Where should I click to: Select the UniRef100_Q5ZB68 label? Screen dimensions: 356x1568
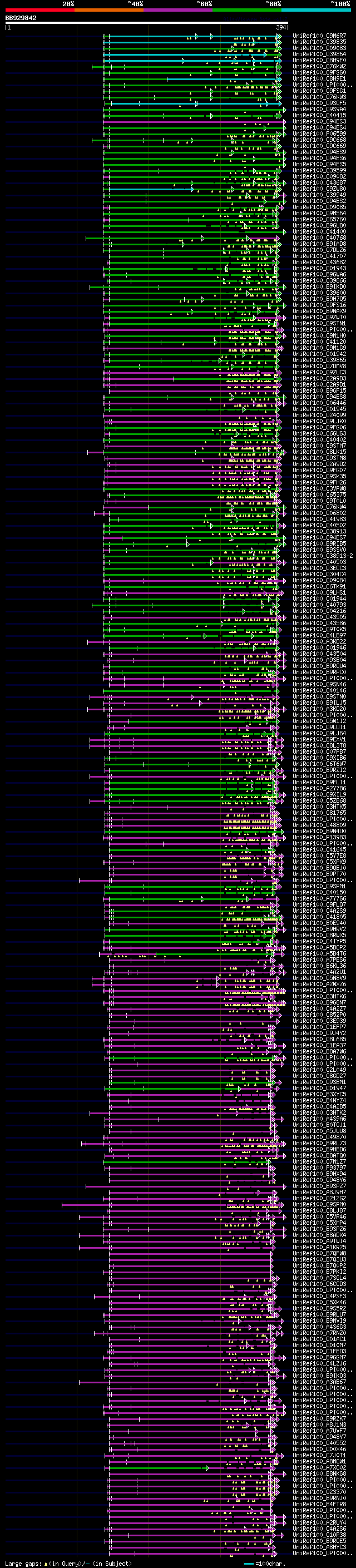click(319, 800)
